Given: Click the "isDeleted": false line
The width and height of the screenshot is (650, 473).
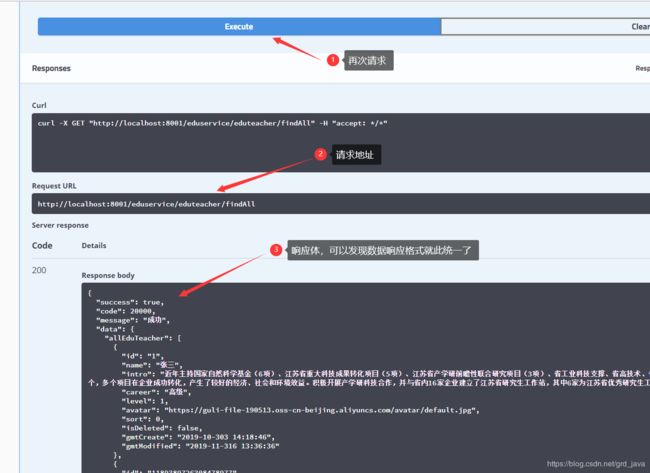Looking at the screenshot, I should (162, 428).
